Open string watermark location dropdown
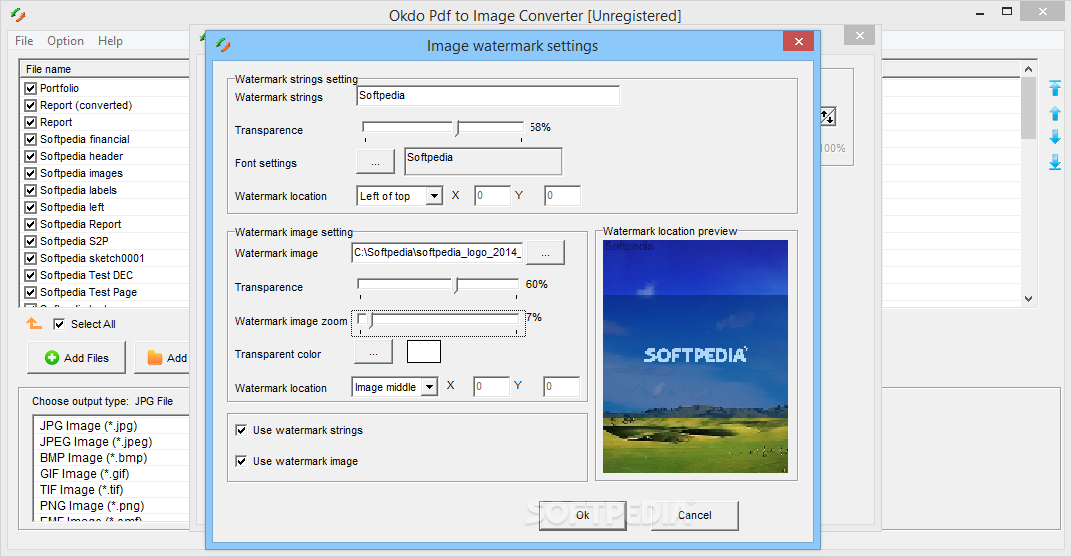The height and width of the screenshot is (557, 1072). click(x=434, y=196)
